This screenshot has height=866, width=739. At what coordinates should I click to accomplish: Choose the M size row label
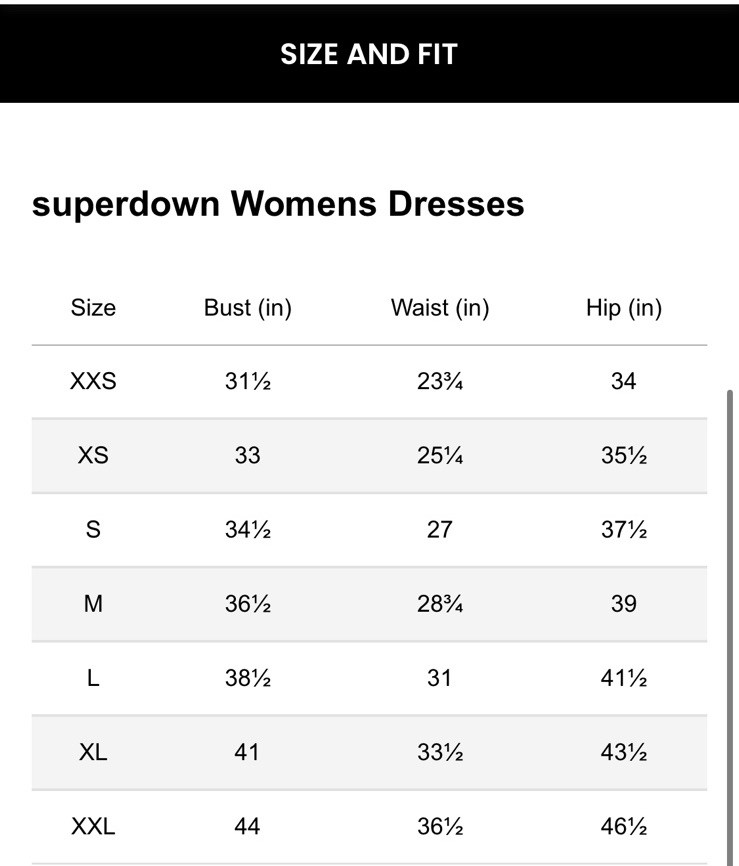(x=93, y=604)
